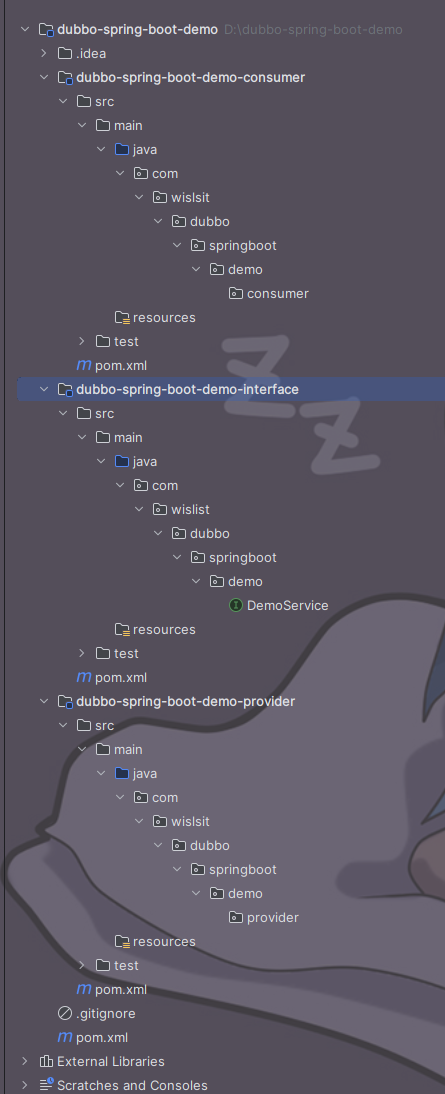Click the provider module's resources folder icon
Screen dimensions: 445x1094
point(122,942)
